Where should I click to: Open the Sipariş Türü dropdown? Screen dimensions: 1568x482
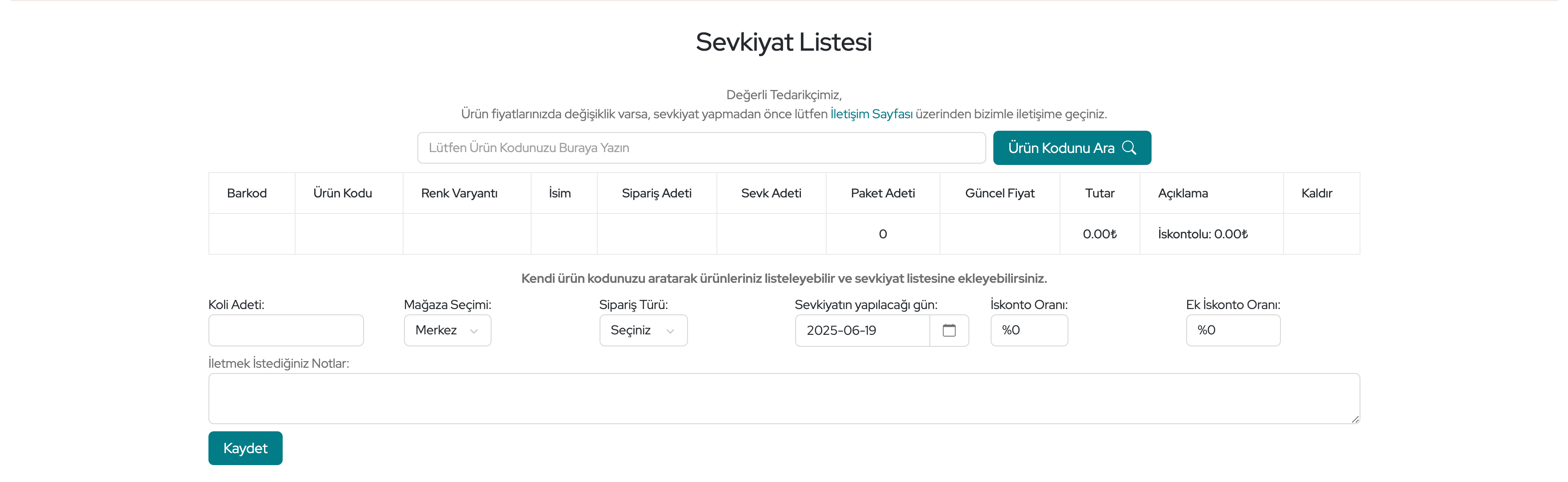pos(643,330)
